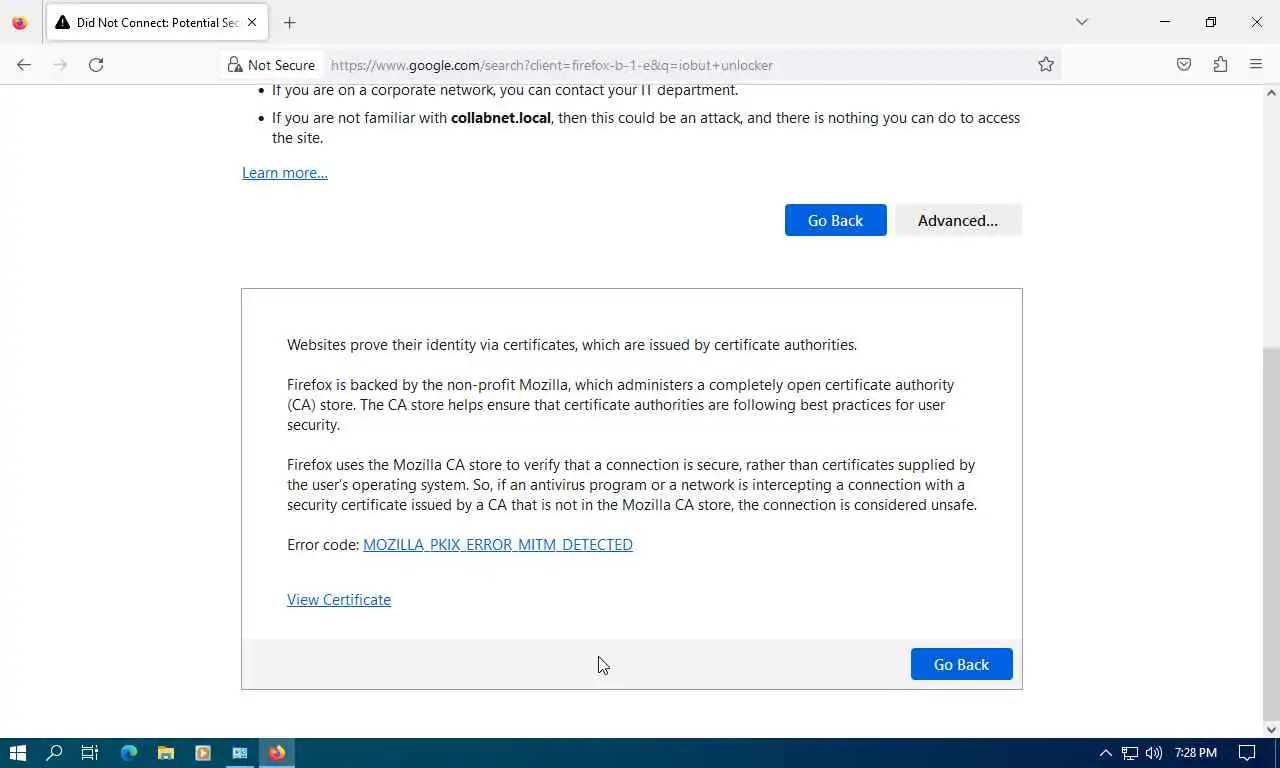Click the scrollbar down arrow
The image size is (1280, 768).
[x=1271, y=729]
